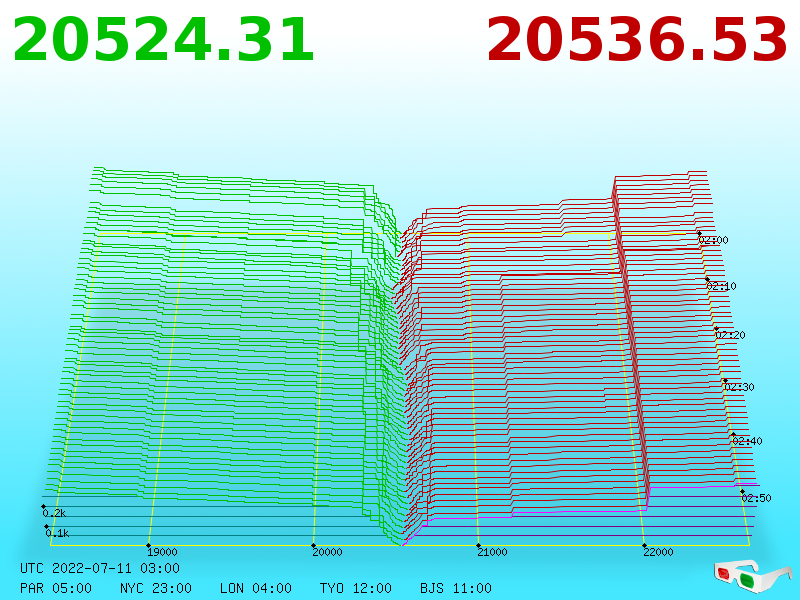This screenshot has height=600, width=800.
Task: Click the green bid price 20524.31
Action: click(163, 40)
